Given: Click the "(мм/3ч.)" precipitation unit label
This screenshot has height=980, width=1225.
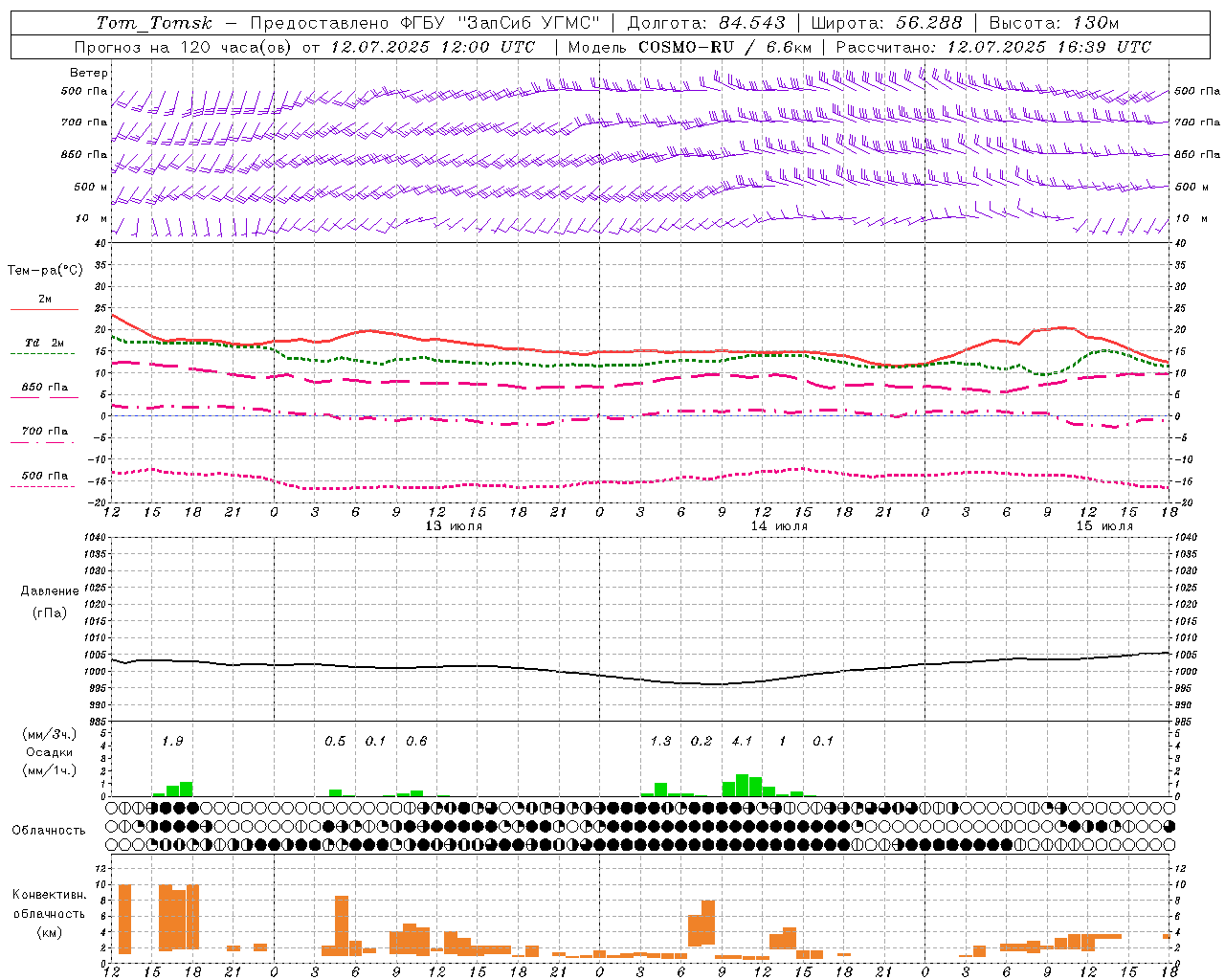Looking at the screenshot, I should (x=50, y=734).
